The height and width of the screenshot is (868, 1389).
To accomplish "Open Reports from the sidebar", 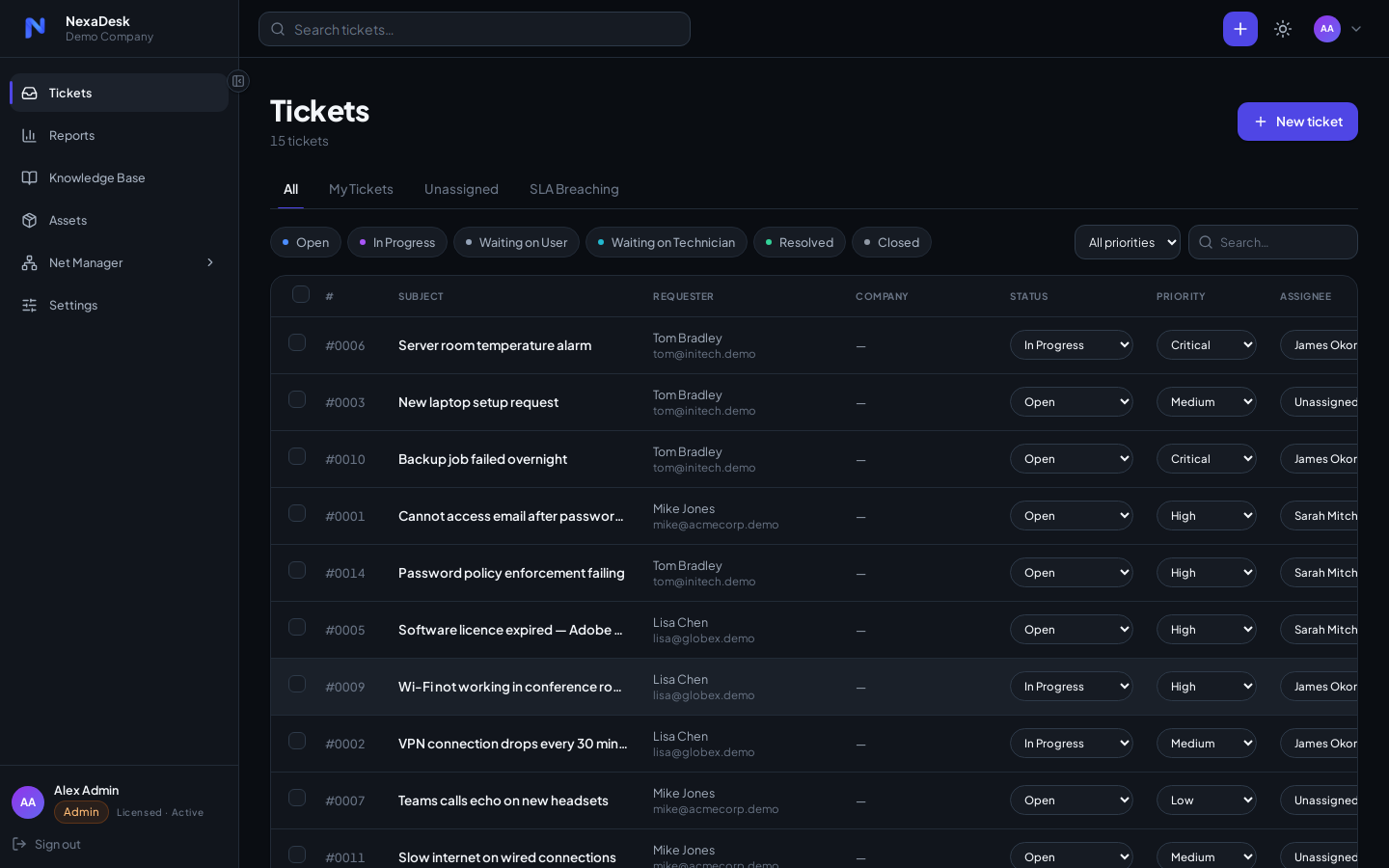I will tap(120, 135).
